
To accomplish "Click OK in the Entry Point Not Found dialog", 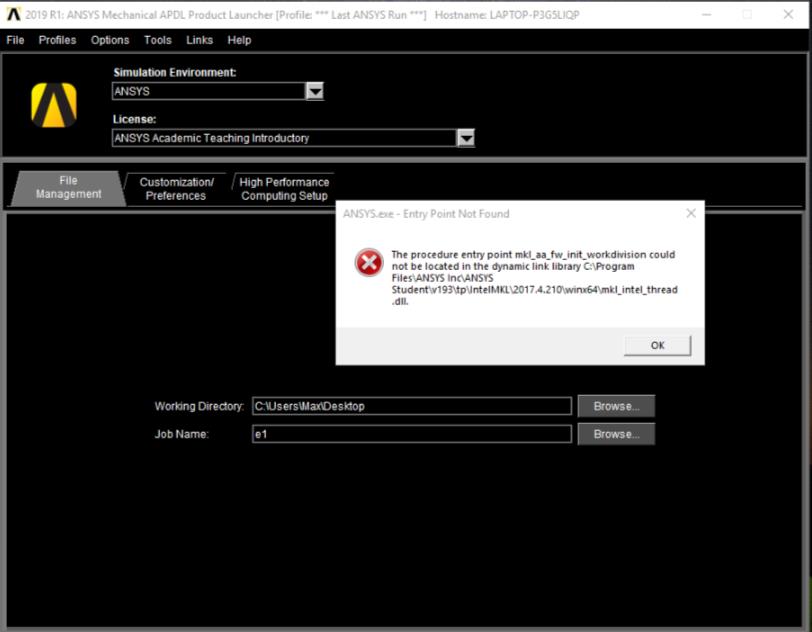I will coord(657,346).
